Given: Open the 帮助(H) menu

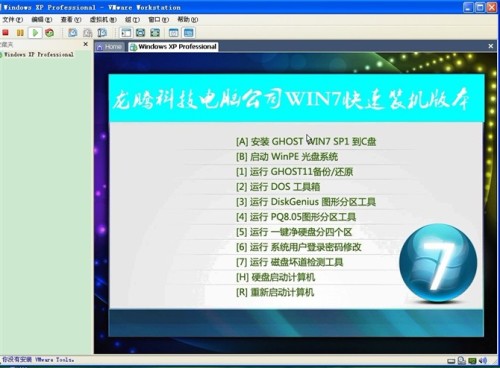Looking at the screenshot, I should (188, 20).
